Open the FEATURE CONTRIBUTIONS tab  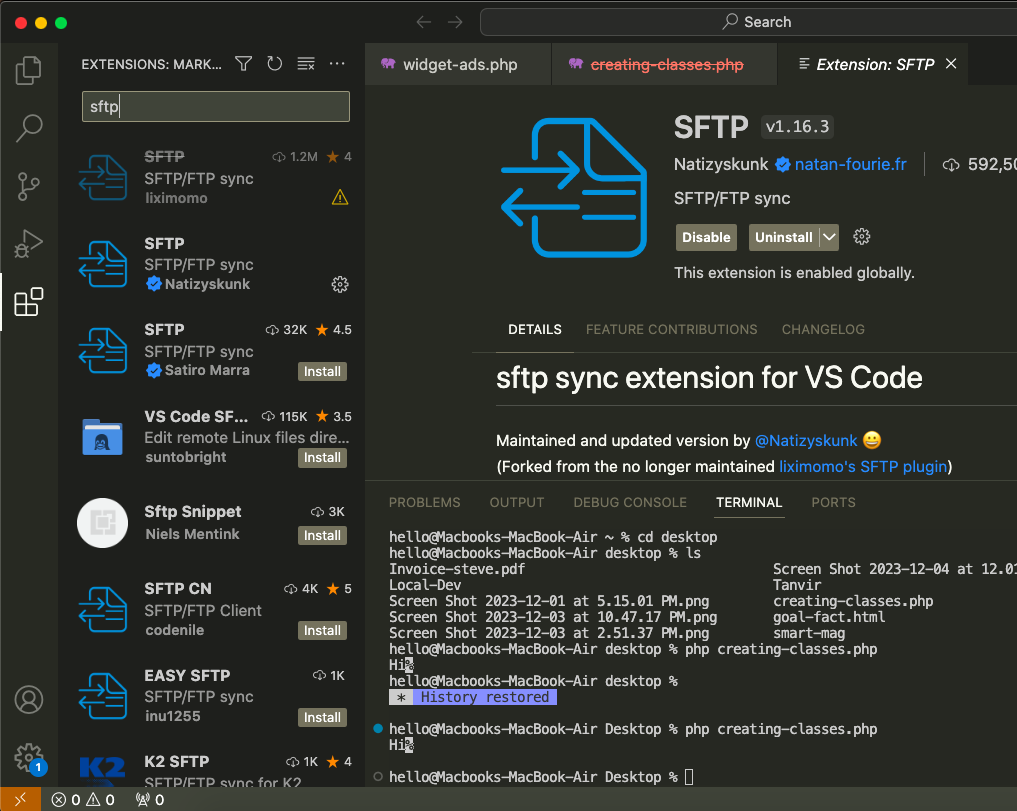point(671,330)
